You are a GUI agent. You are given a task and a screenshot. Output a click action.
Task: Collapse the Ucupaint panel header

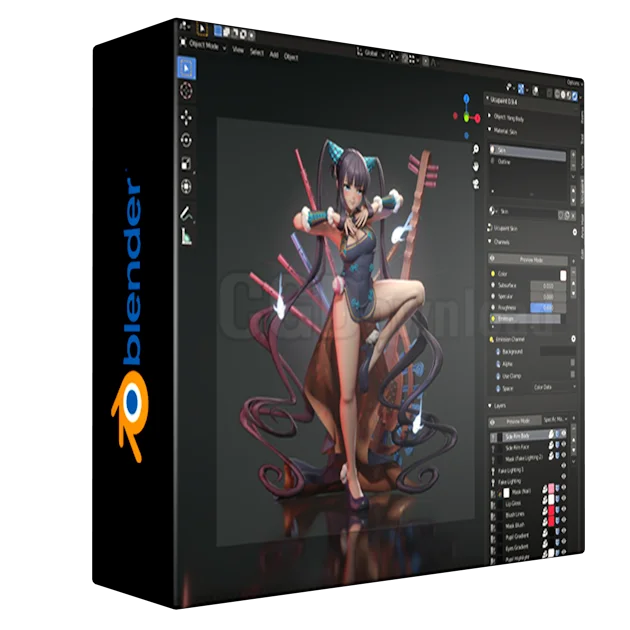tap(503, 100)
